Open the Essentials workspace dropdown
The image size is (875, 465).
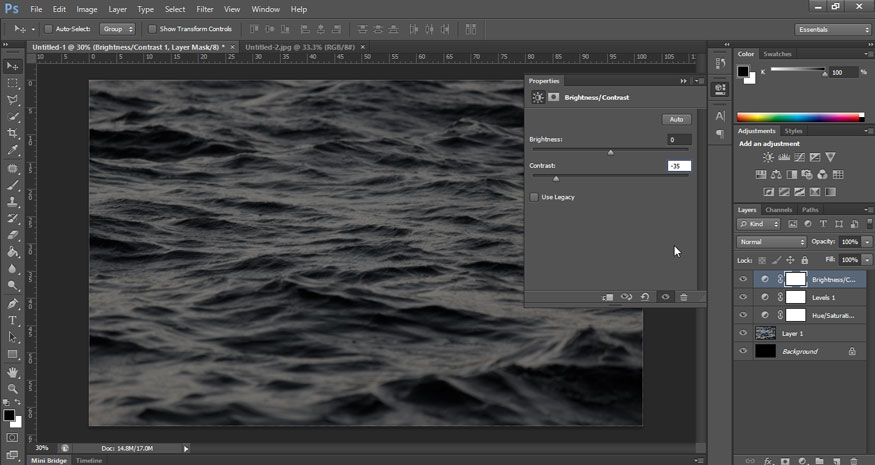[833, 30]
